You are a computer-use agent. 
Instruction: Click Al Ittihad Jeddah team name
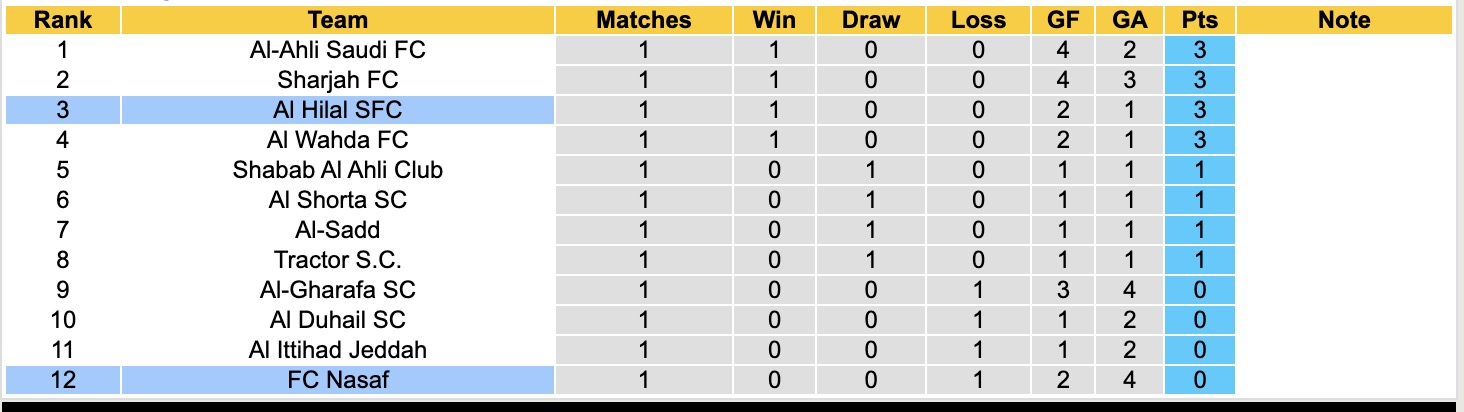(x=338, y=350)
